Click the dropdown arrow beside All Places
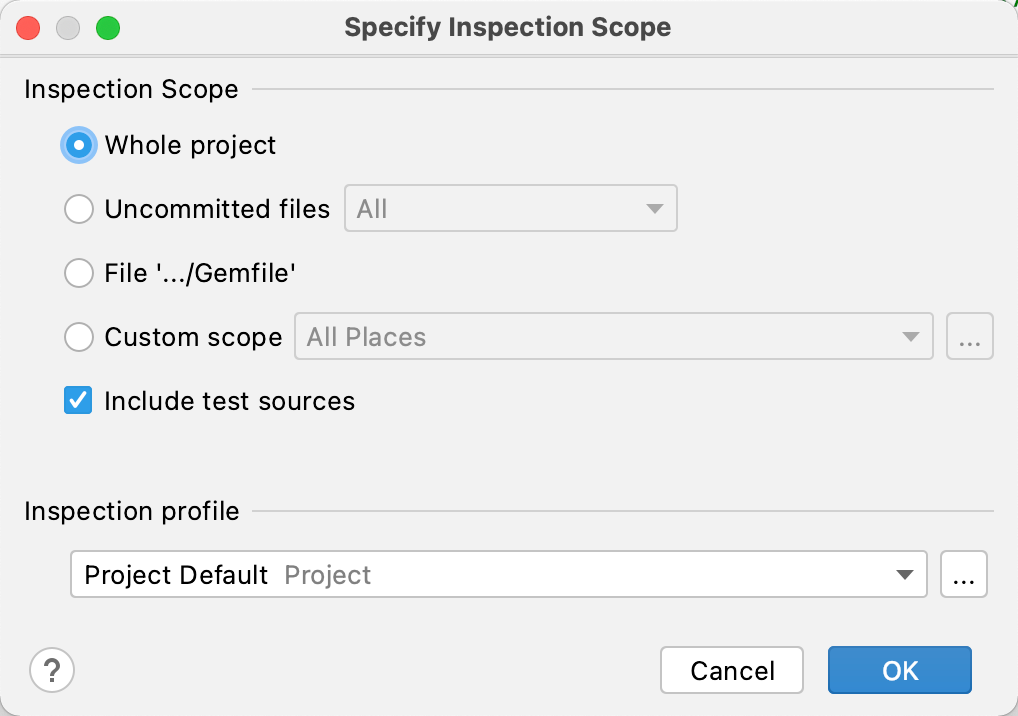 click(x=912, y=336)
